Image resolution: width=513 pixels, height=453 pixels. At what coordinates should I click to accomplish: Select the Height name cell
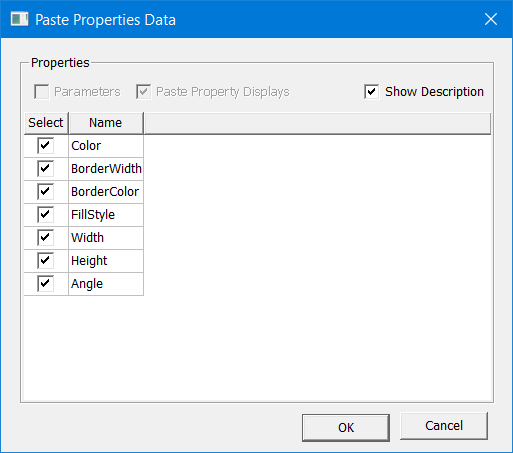tap(106, 261)
